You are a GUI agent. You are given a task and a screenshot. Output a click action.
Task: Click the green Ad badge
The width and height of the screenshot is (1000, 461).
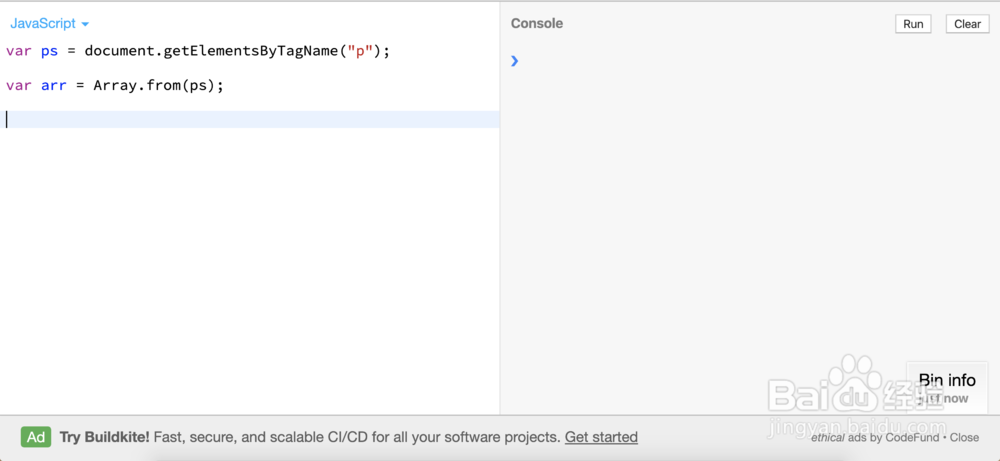coord(36,437)
